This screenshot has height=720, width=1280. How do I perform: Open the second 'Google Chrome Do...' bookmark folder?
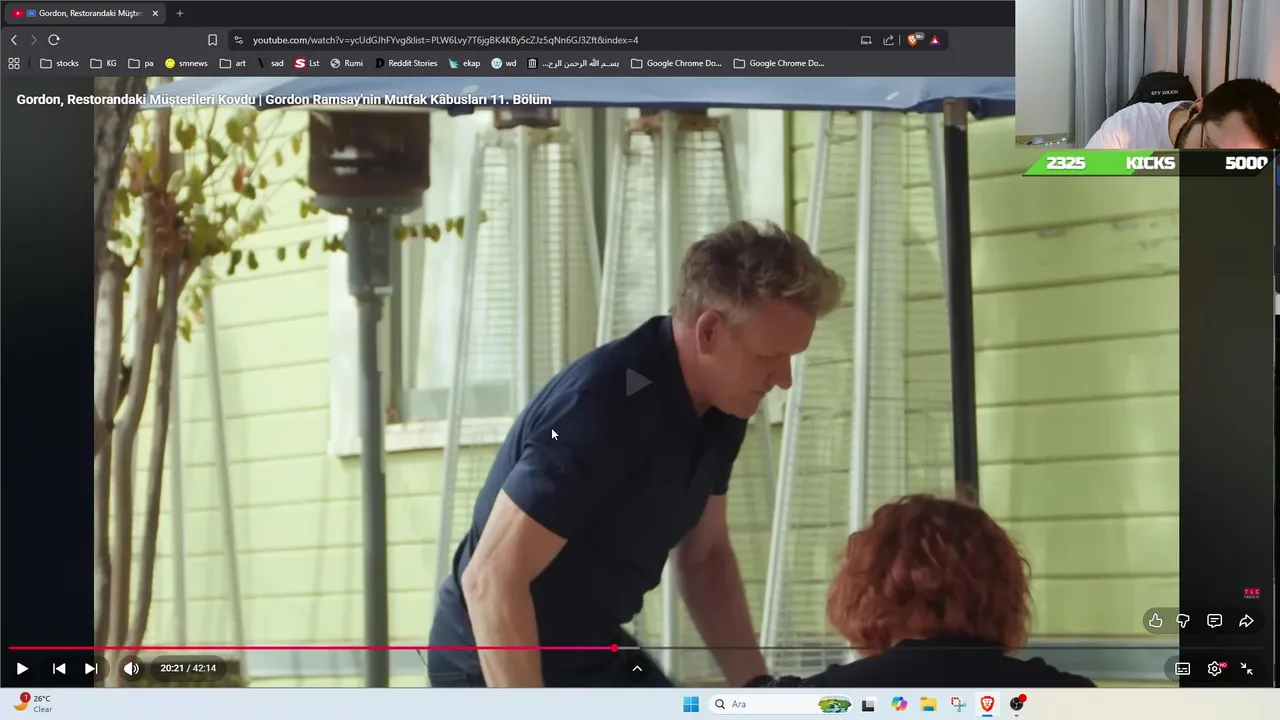pyautogui.click(x=779, y=63)
